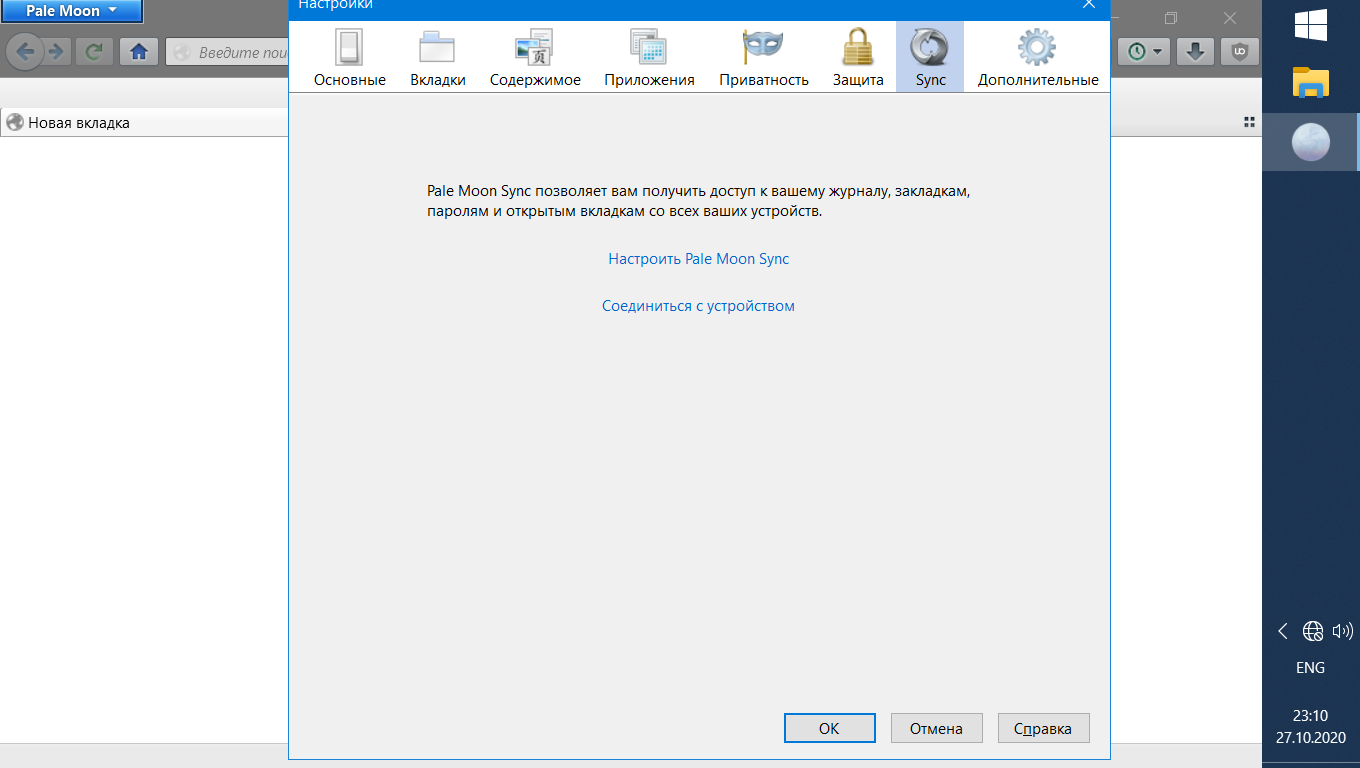Open help via the Справка button

pyautogui.click(x=1043, y=728)
